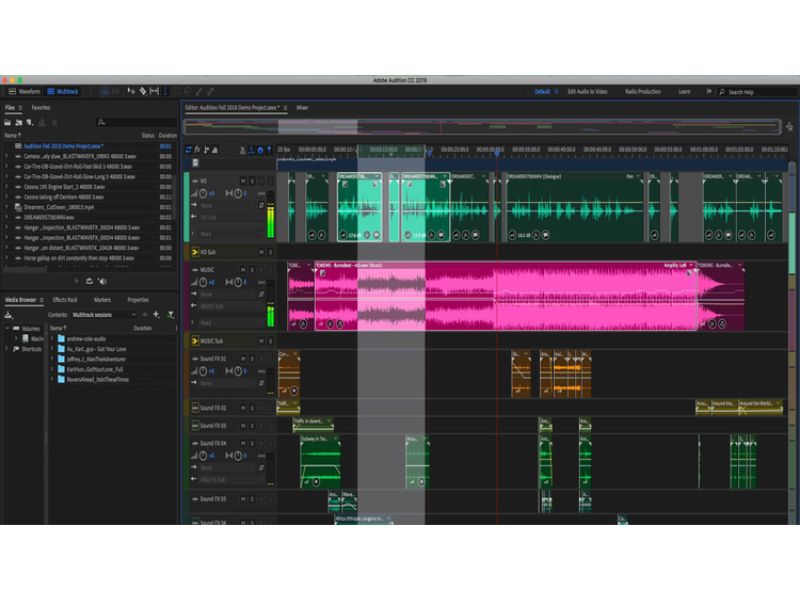This screenshot has width=800, height=600.
Task: Click the filter funnel icon in Media Browser
Action: click(x=170, y=314)
